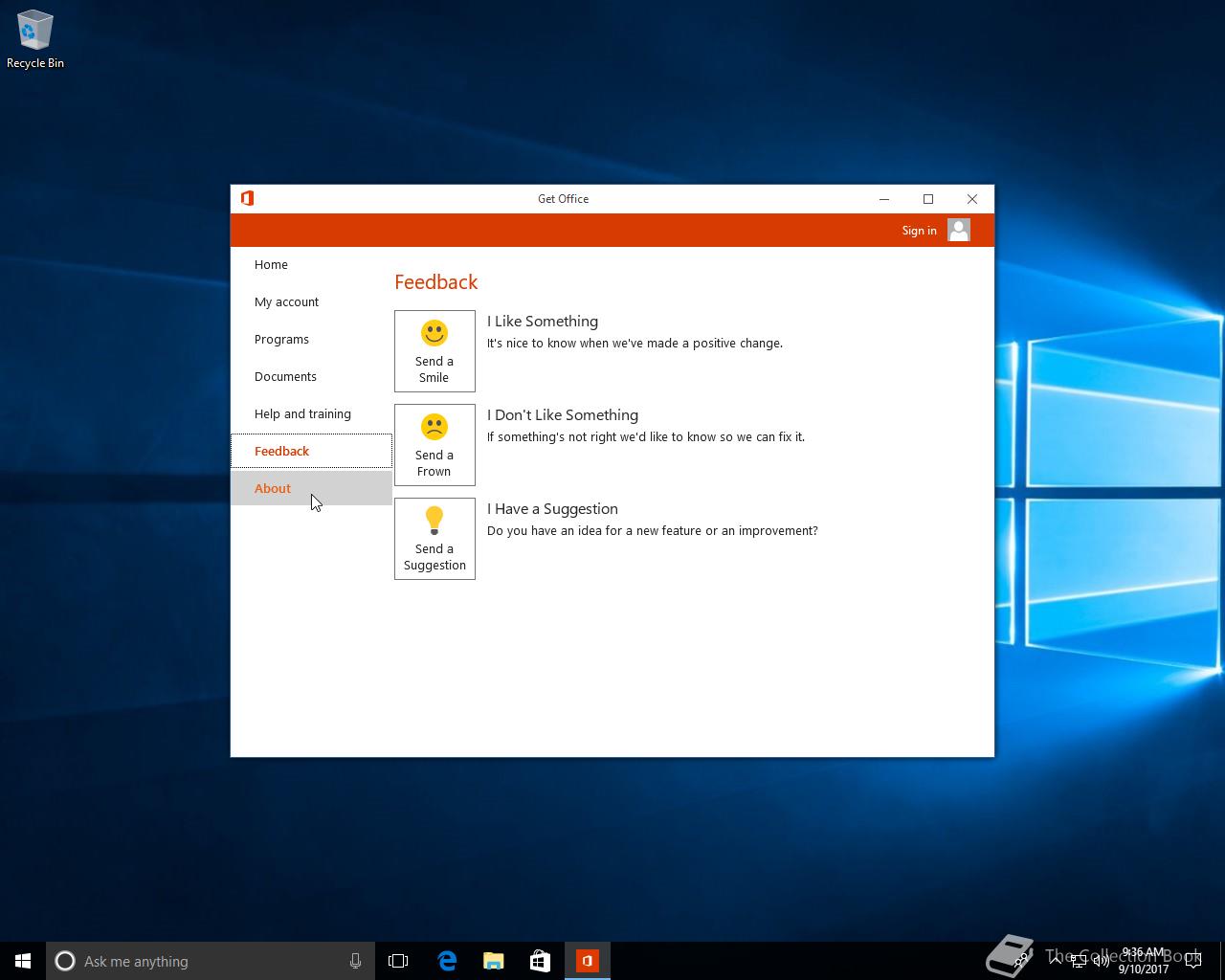Open the Windows Start menu
Viewport: 1225px width, 980px height.
(x=23, y=961)
